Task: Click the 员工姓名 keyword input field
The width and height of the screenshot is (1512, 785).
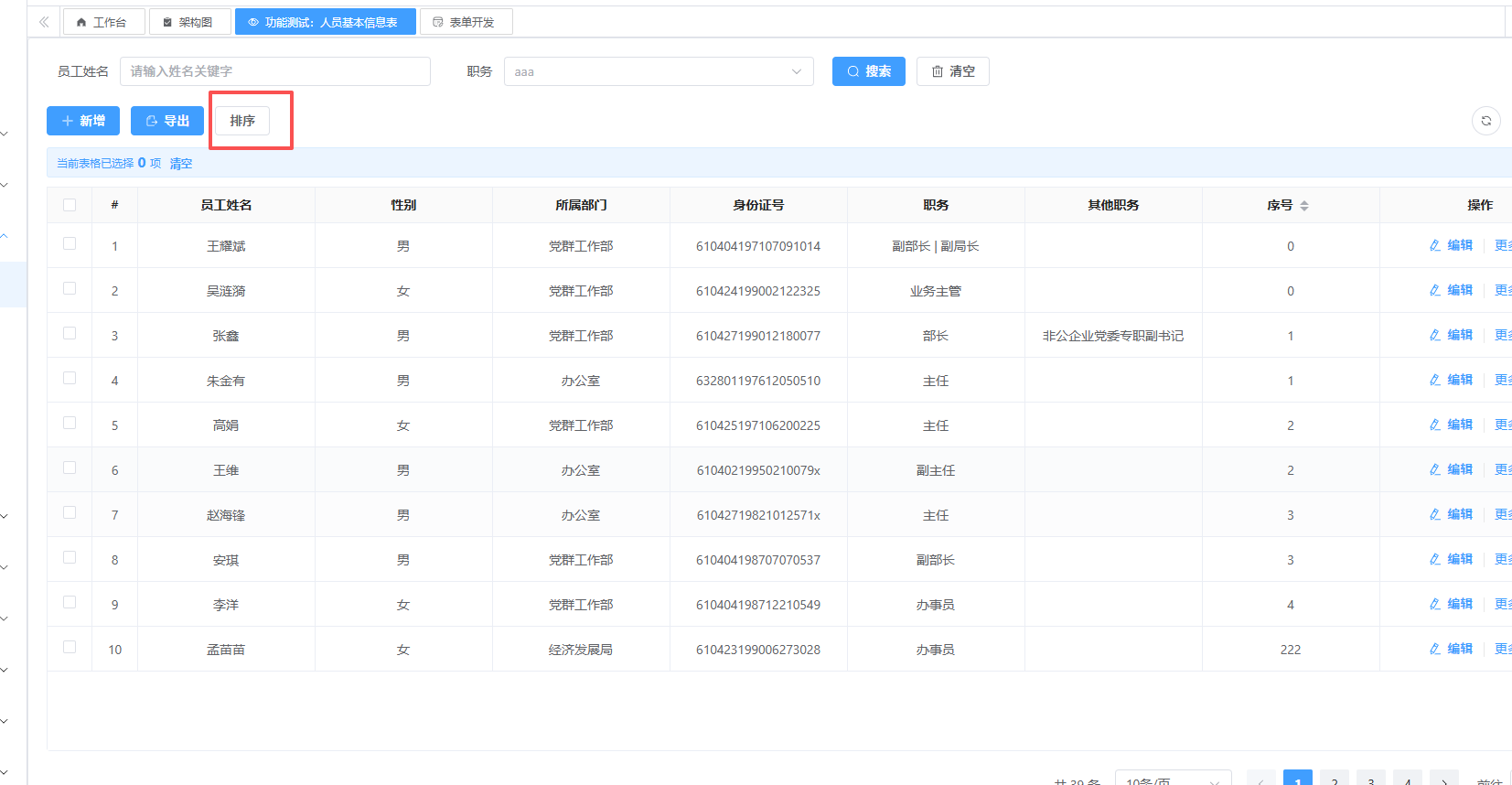Action: pyautogui.click(x=274, y=71)
